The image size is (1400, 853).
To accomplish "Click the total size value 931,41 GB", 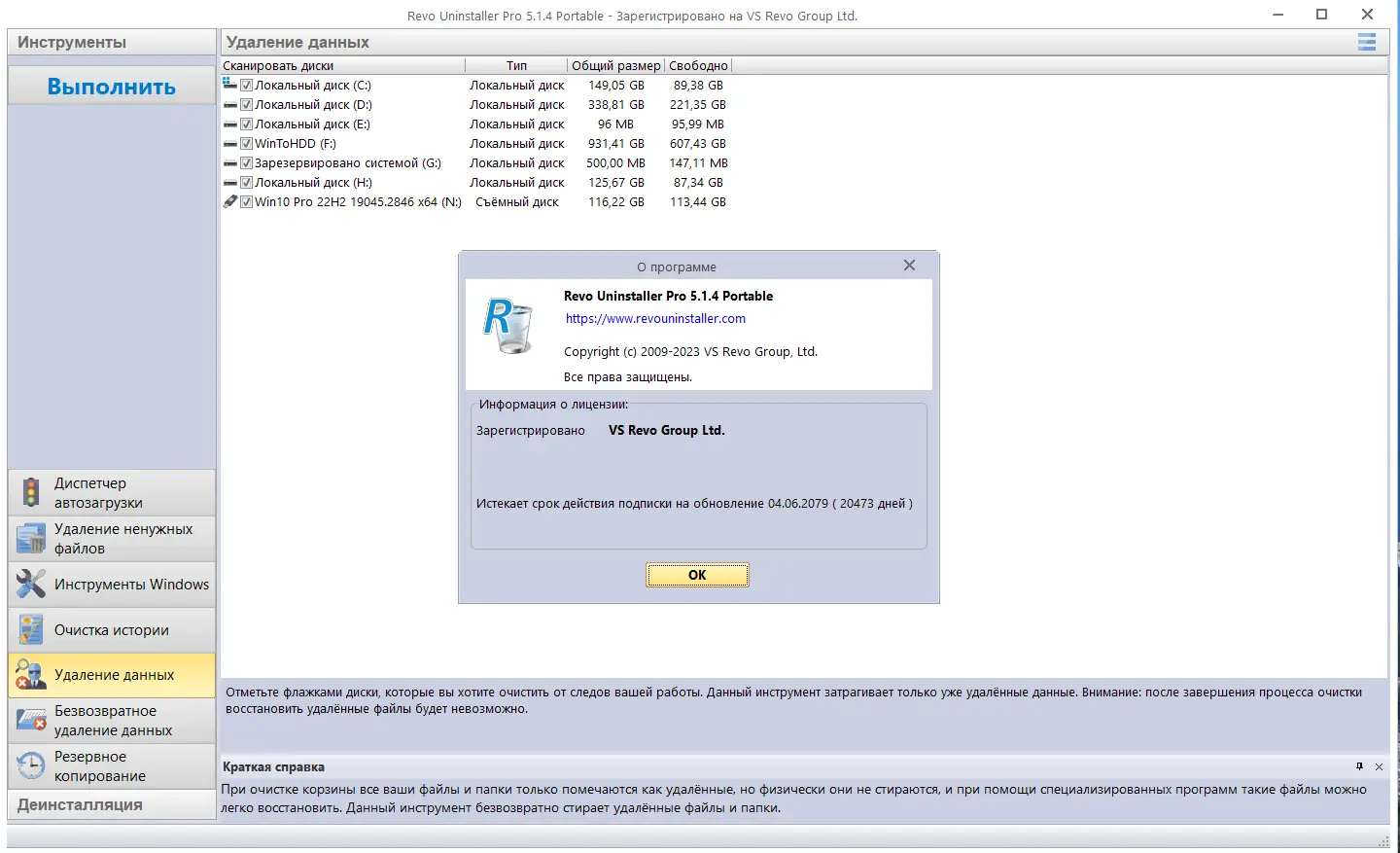I will pyautogui.click(x=616, y=143).
